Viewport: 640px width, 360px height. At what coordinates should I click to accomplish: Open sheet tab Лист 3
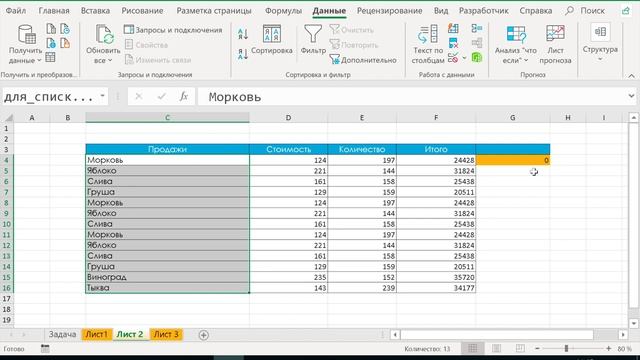click(166, 334)
